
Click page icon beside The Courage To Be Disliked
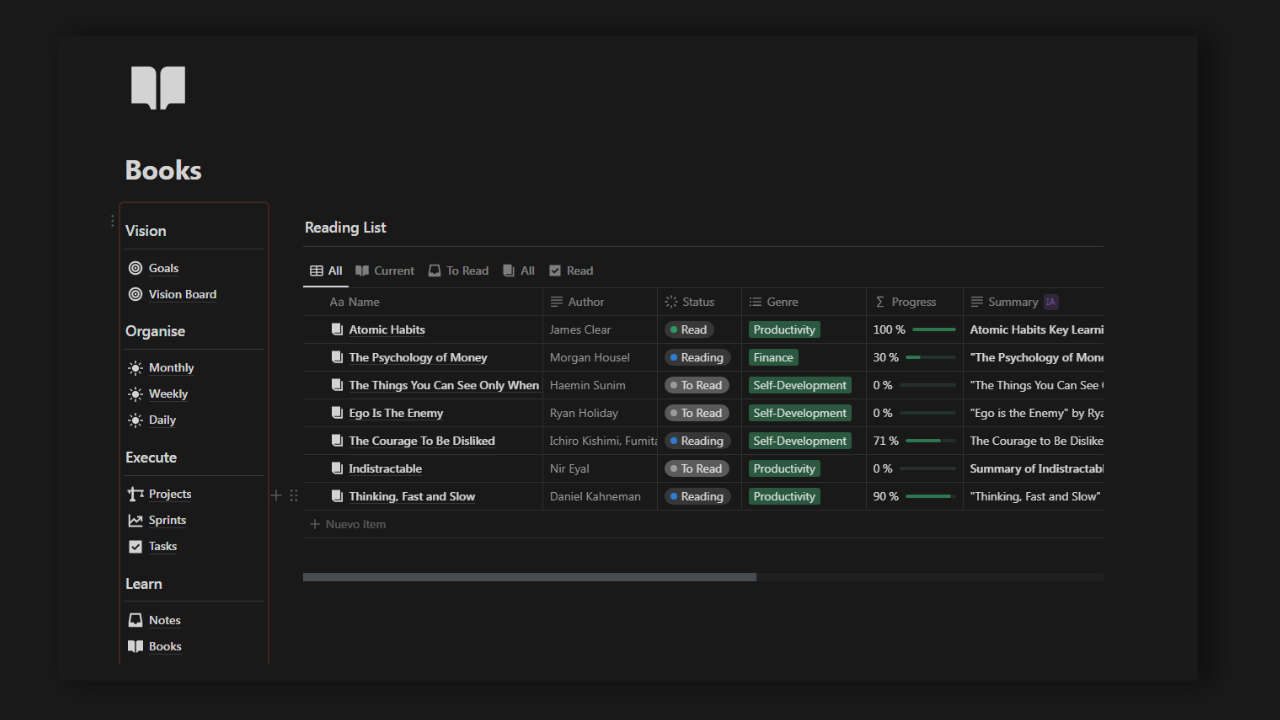coord(338,441)
